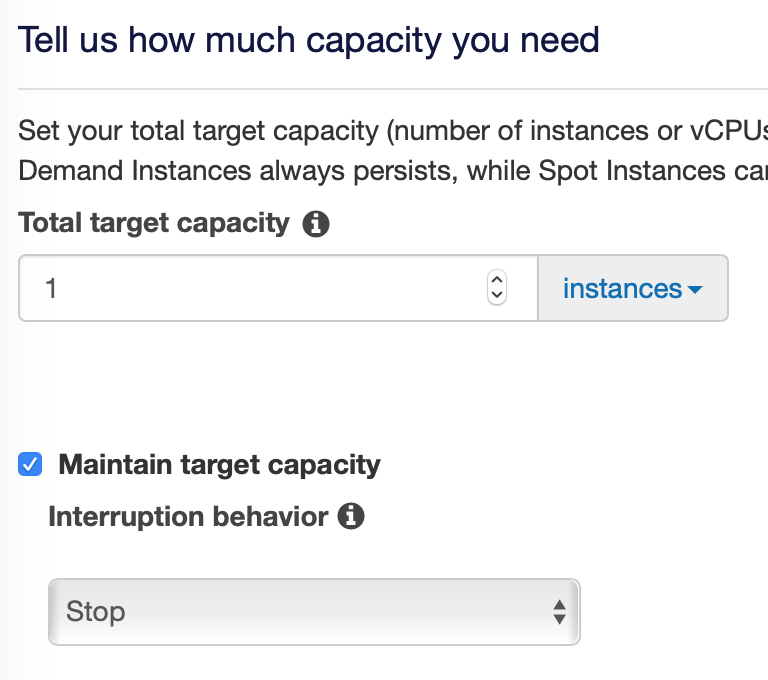Open the instances unit dropdown
768x680 pixels.
633,288
